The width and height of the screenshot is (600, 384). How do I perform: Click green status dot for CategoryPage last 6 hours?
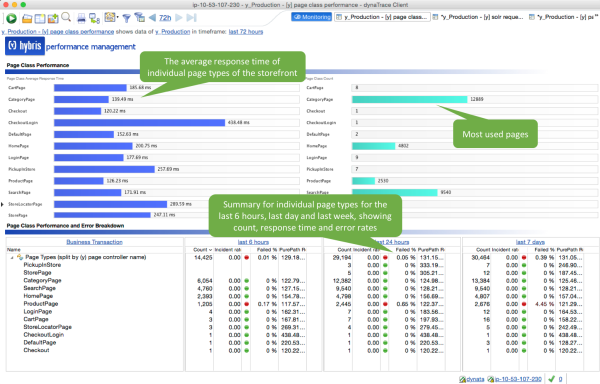246,280
